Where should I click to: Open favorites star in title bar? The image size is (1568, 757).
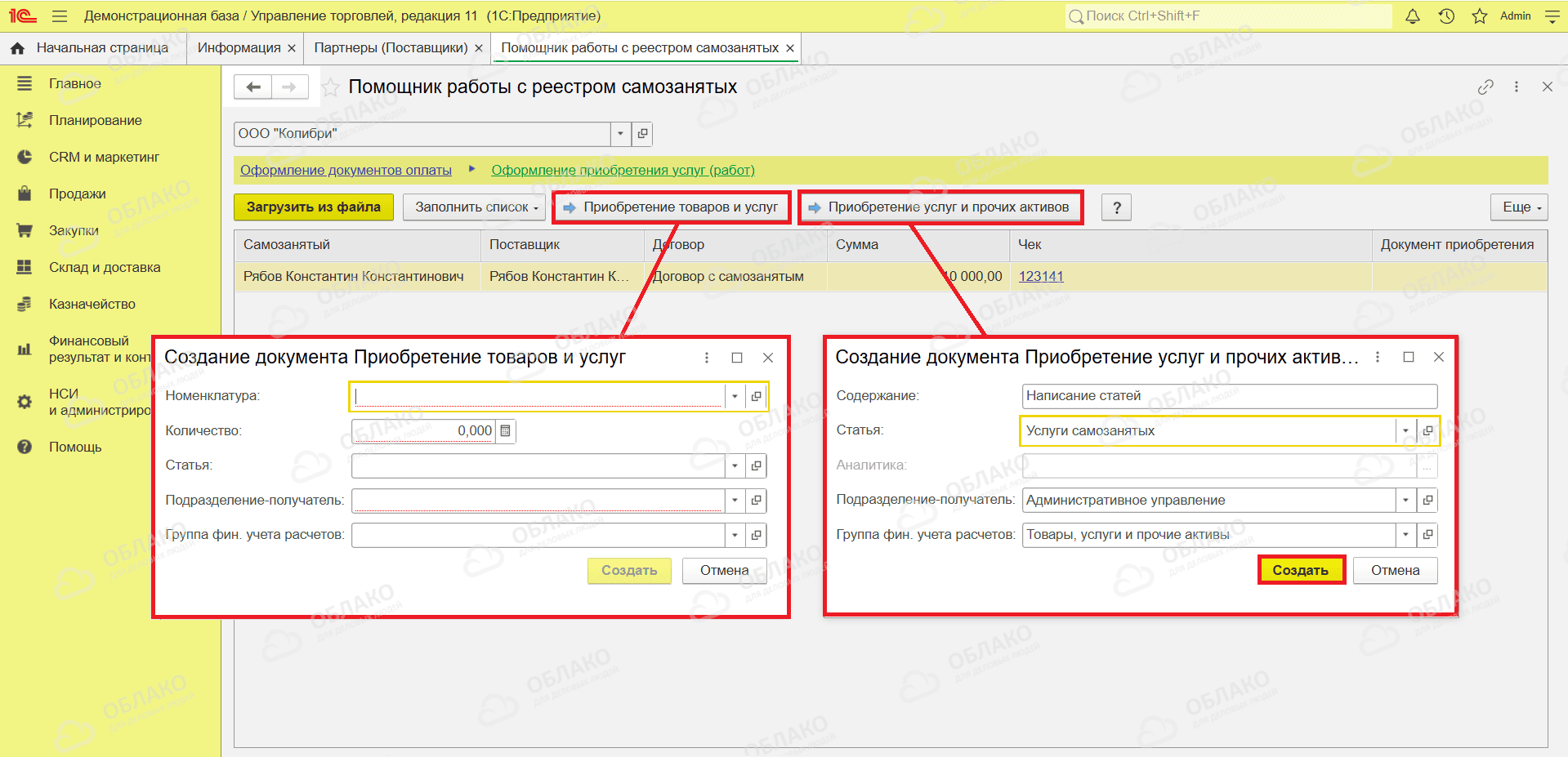click(1480, 16)
